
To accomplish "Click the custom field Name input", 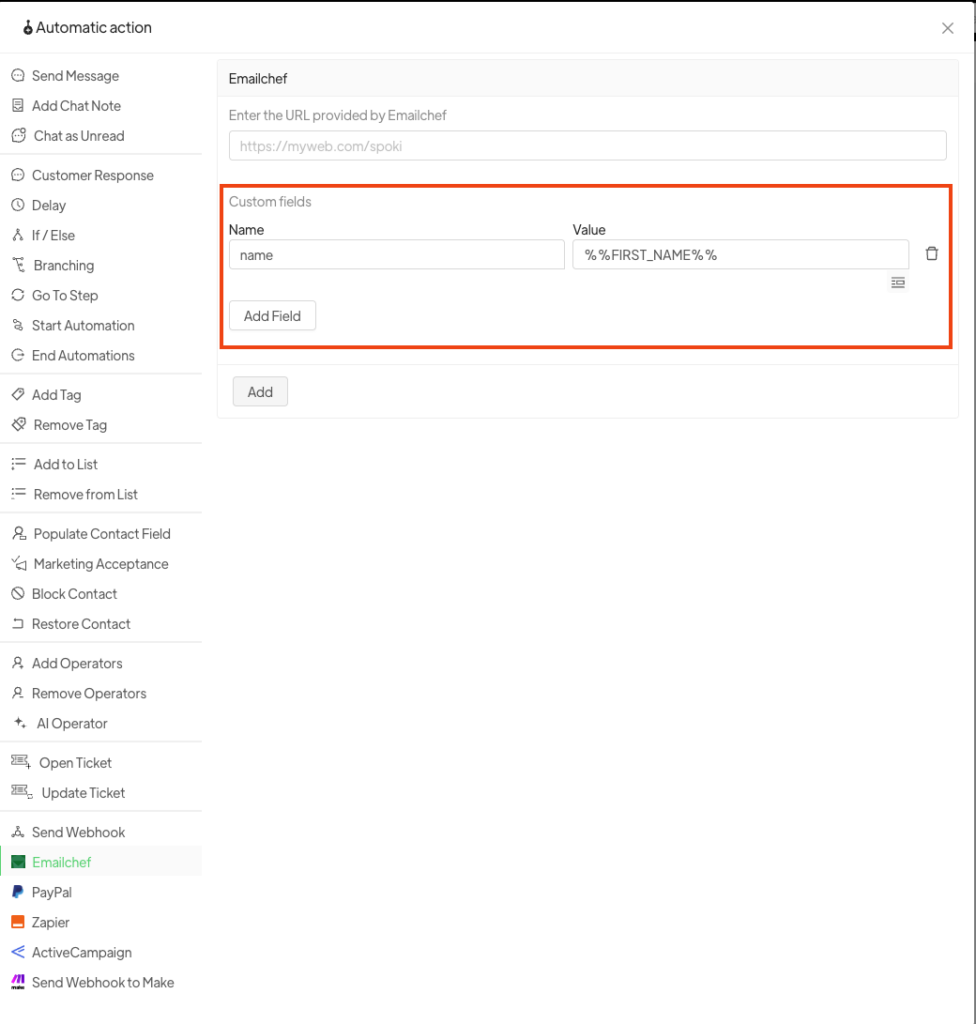I will (396, 255).
